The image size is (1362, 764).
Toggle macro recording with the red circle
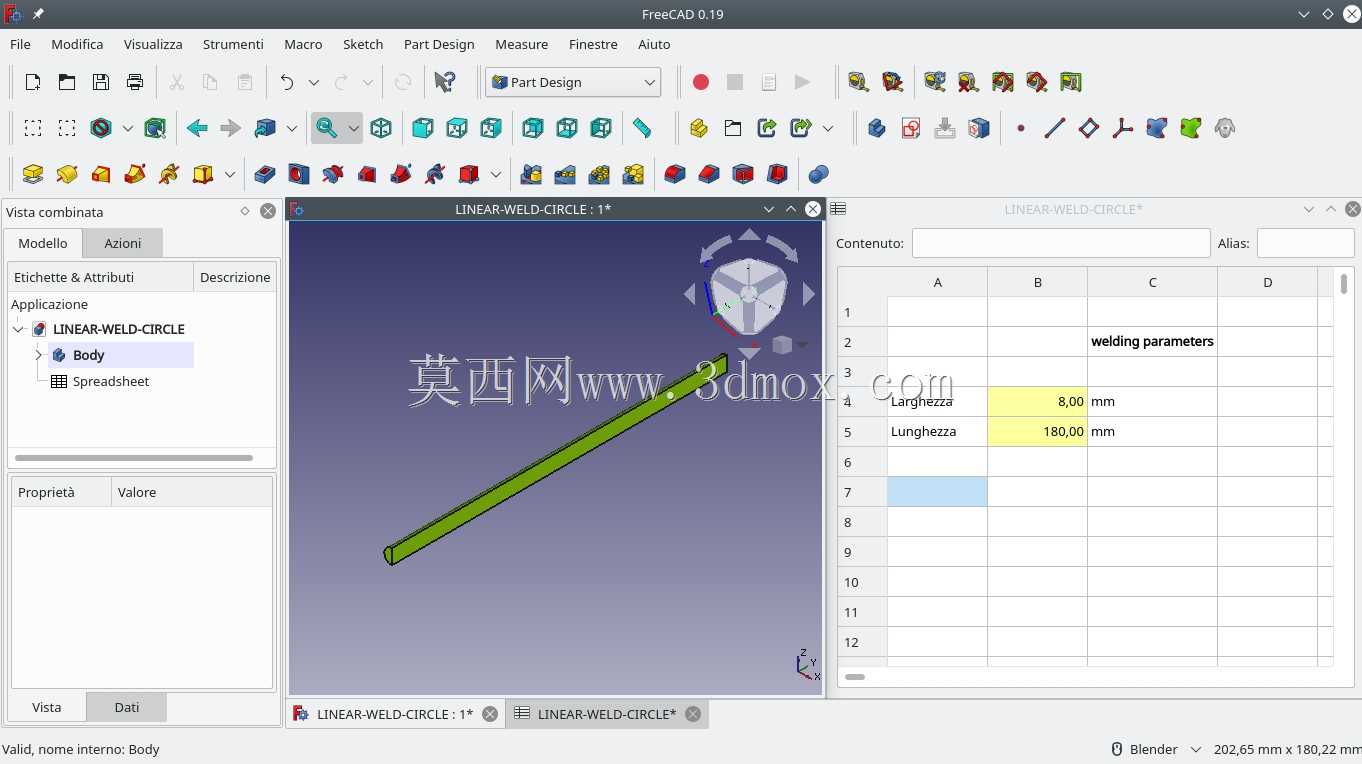pos(701,82)
